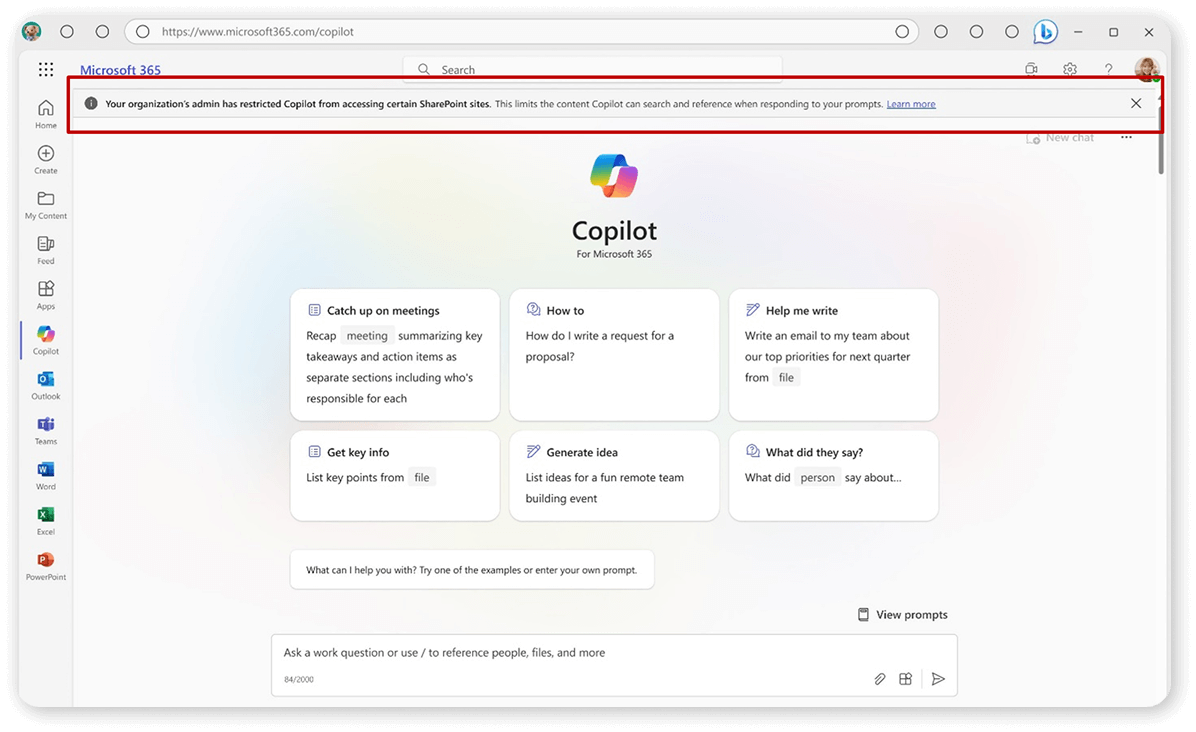Screen dimensions: 1196x732
Task: Open View prompts
Action: [903, 615]
